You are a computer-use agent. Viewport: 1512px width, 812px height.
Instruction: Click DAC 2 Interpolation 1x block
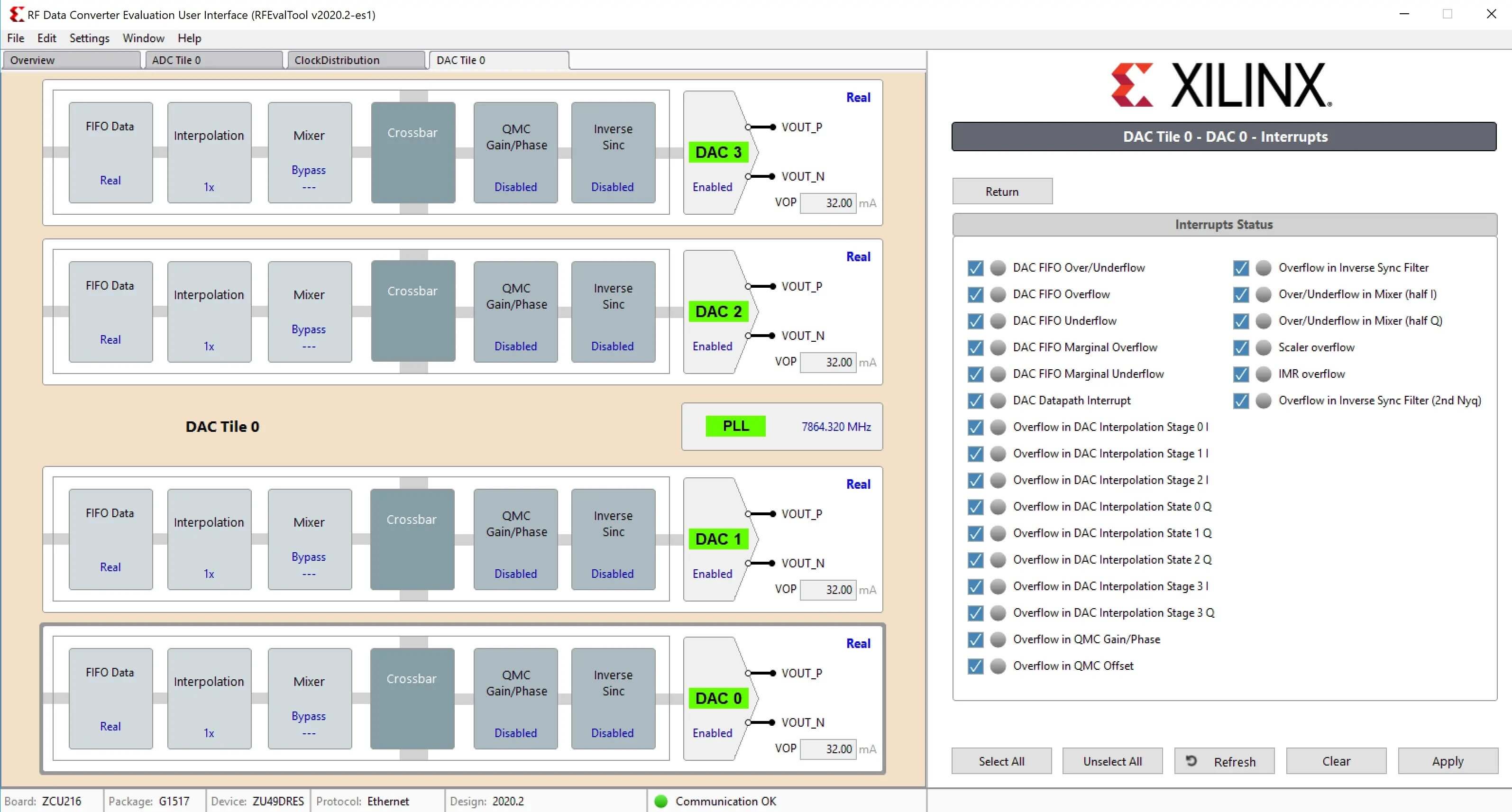click(x=209, y=311)
